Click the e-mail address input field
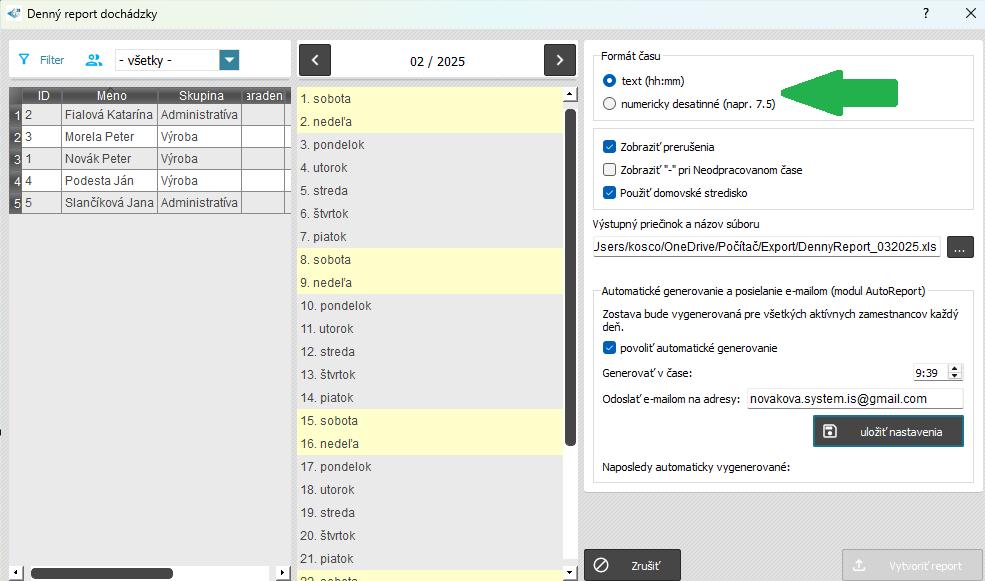 coord(854,398)
